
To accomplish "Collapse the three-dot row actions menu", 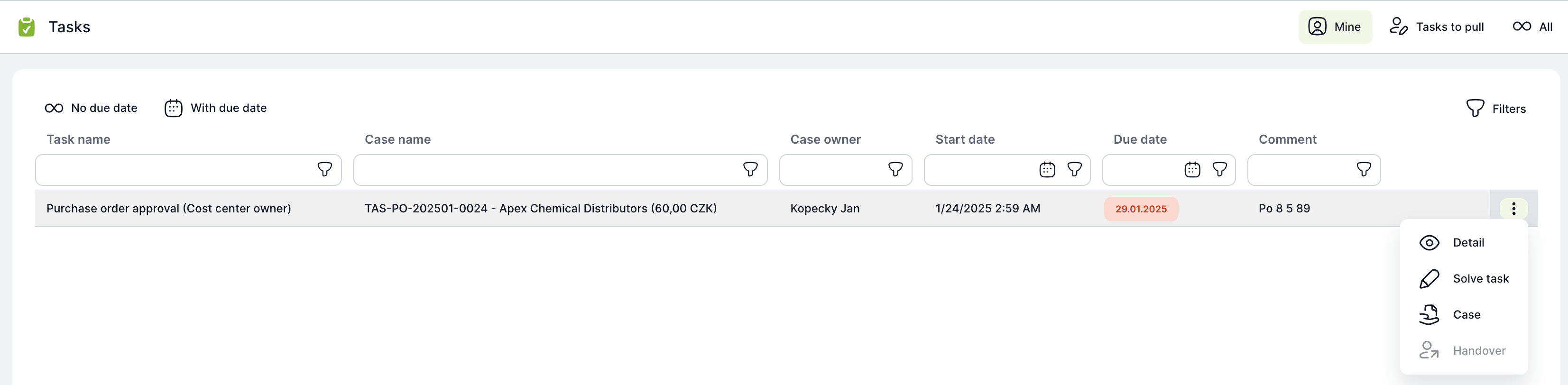I will (x=1513, y=209).
